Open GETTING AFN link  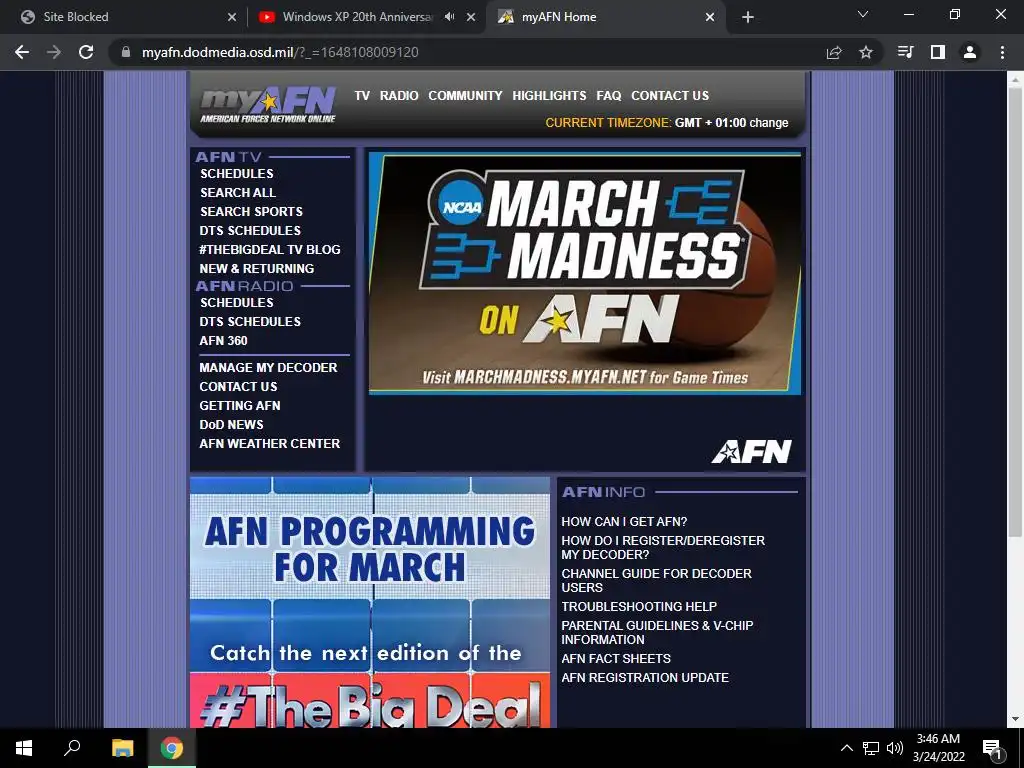[x=240, y=406]
